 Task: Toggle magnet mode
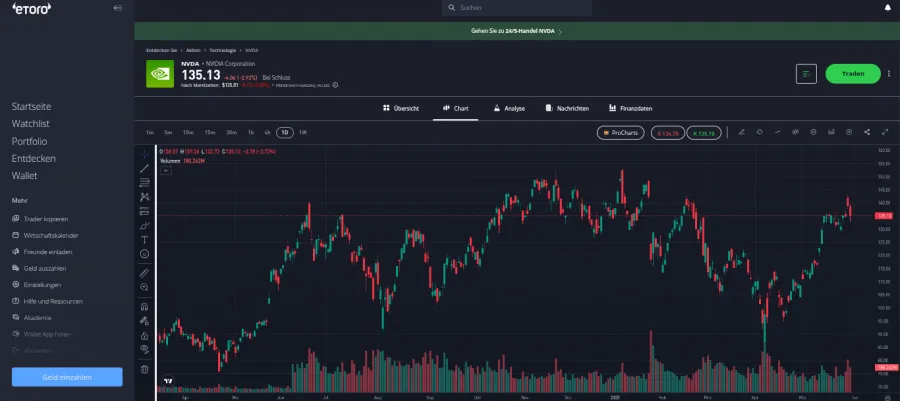(x=144, y=307)
